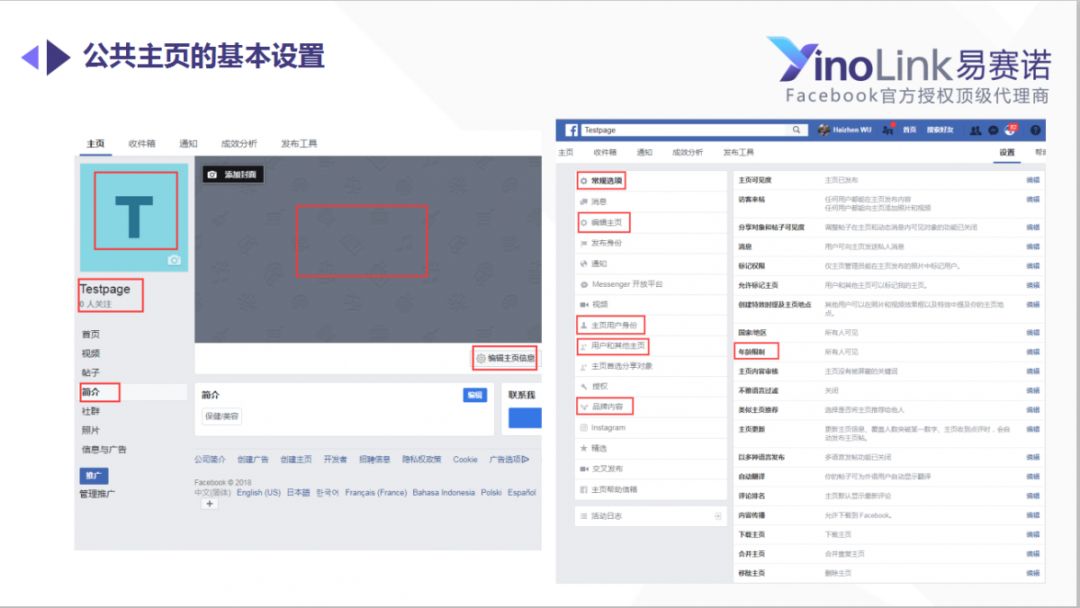The image size is (1080, 608).
Task: Click the video camera icon beside 视频
Action: [583, 304]
